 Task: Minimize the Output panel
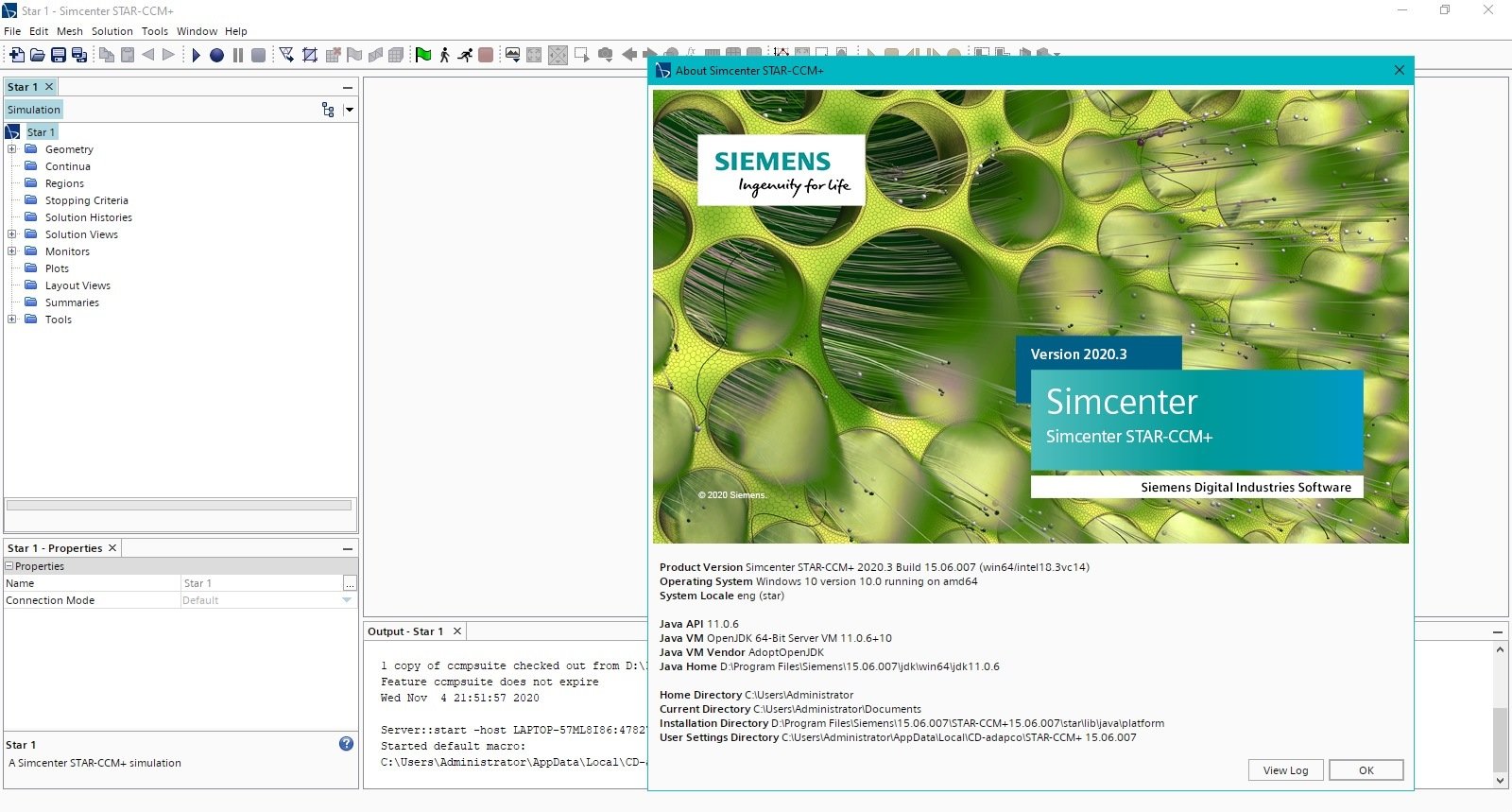(x=1498, y=631)
